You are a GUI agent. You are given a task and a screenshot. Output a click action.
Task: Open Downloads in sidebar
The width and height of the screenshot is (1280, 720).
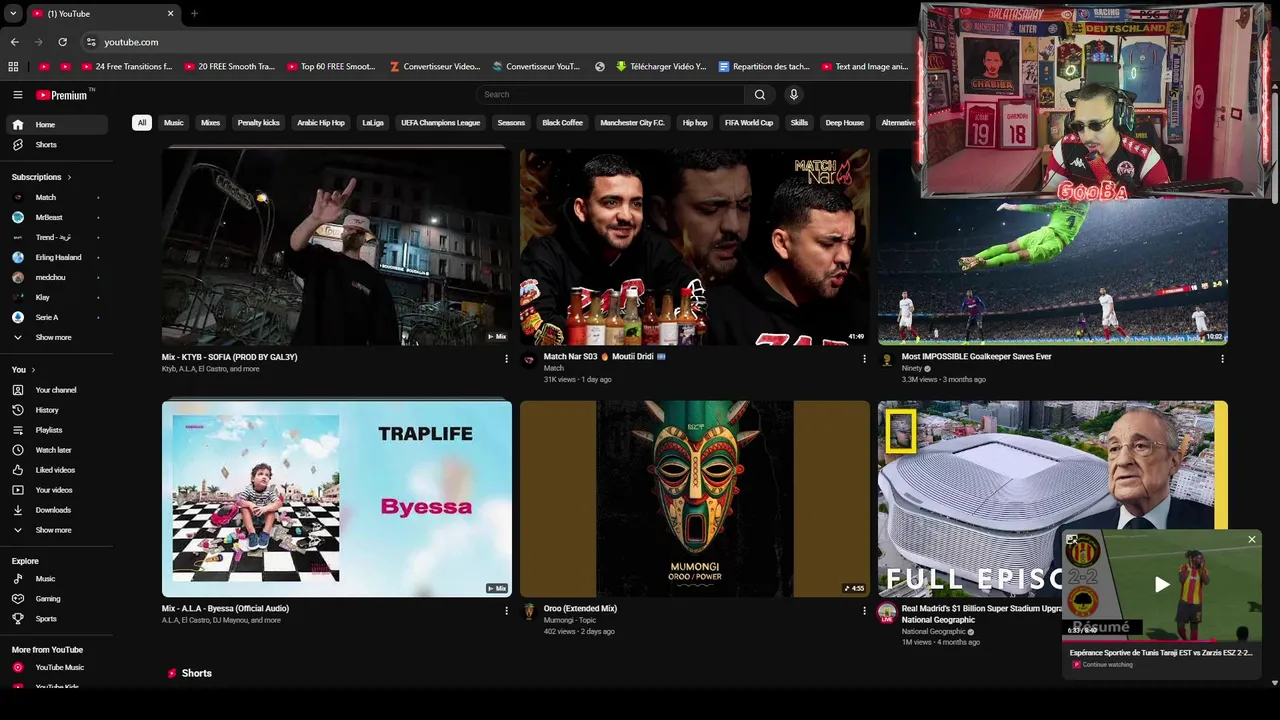58,510
